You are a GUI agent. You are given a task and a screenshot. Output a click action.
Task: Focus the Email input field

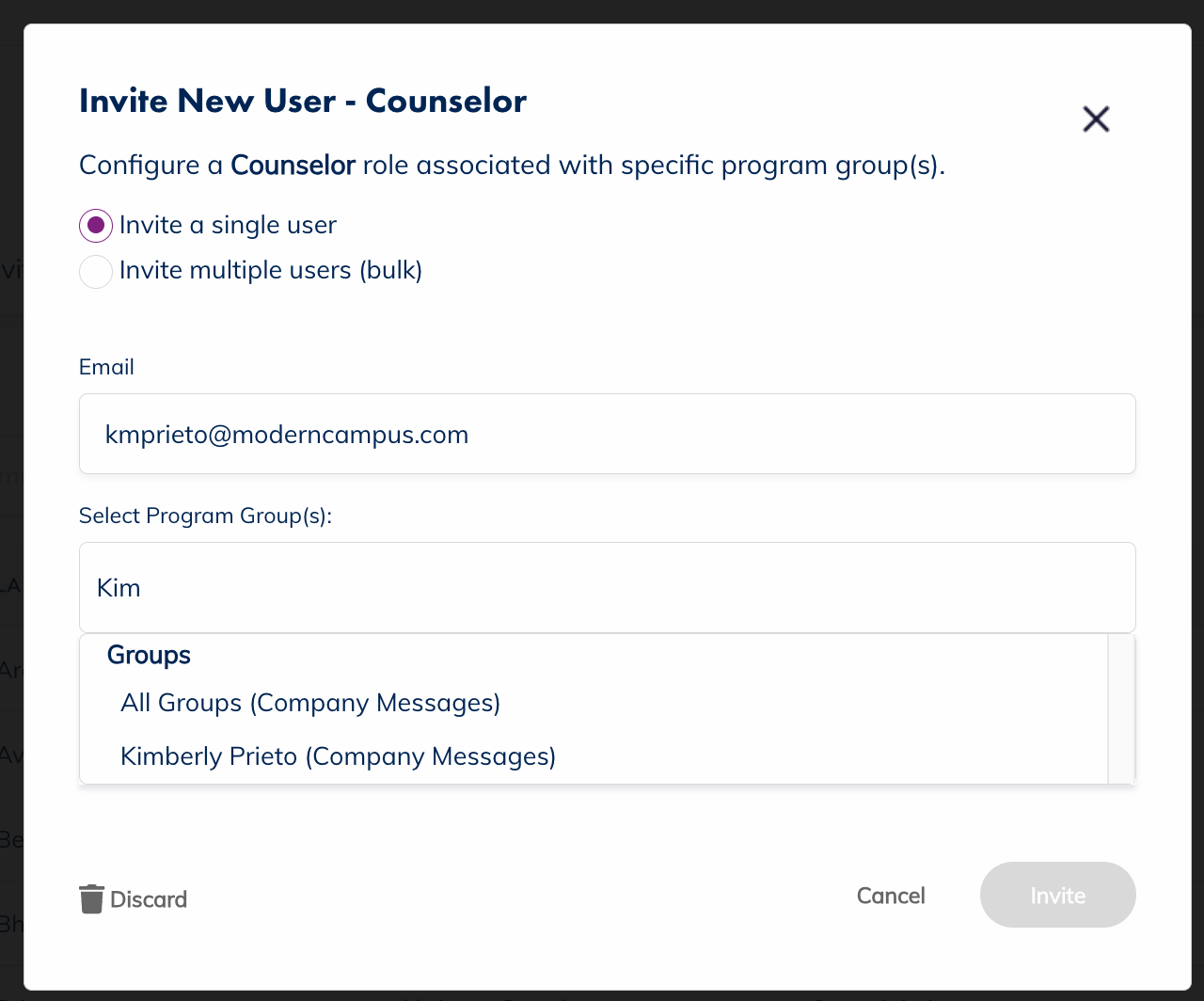click(x=608, y=435)
